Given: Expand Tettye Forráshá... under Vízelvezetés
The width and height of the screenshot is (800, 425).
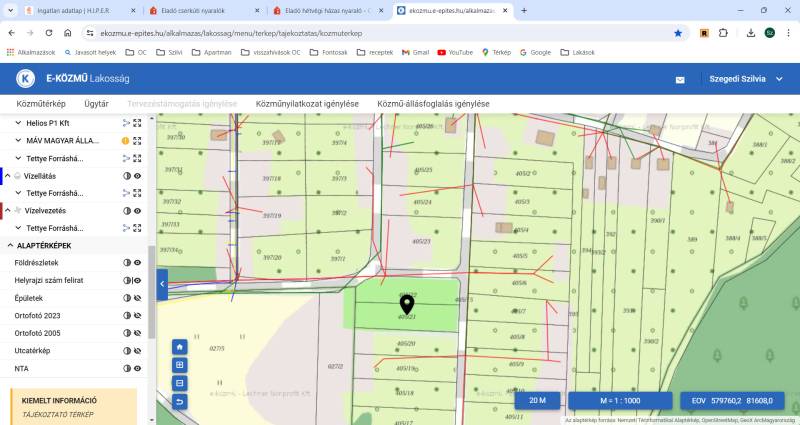Looking at the screenshot, I should (x=18, y=228).
